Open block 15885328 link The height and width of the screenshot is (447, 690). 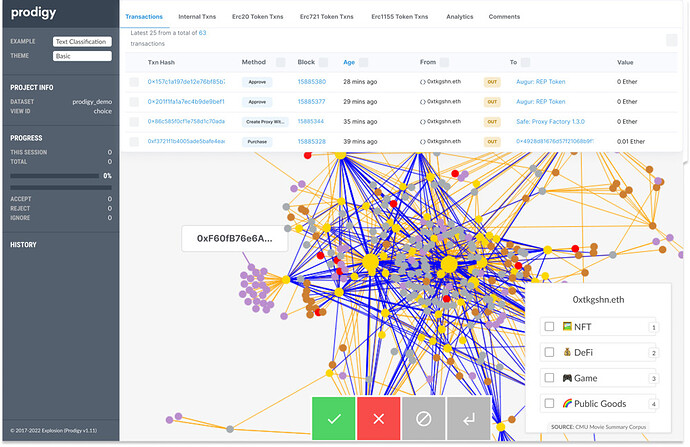[312, 142]
